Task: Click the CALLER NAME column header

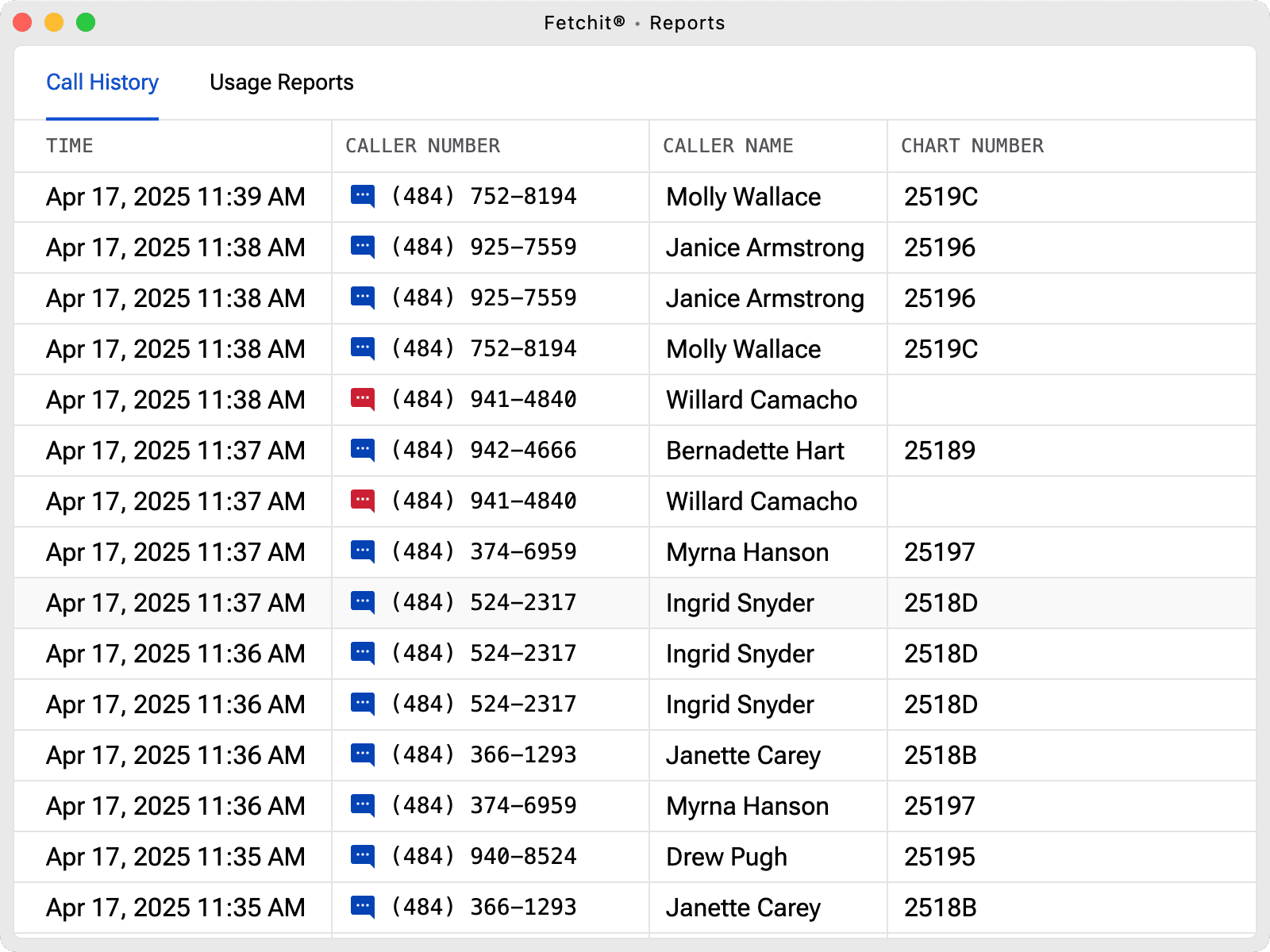Action: (x=727, y=146)
